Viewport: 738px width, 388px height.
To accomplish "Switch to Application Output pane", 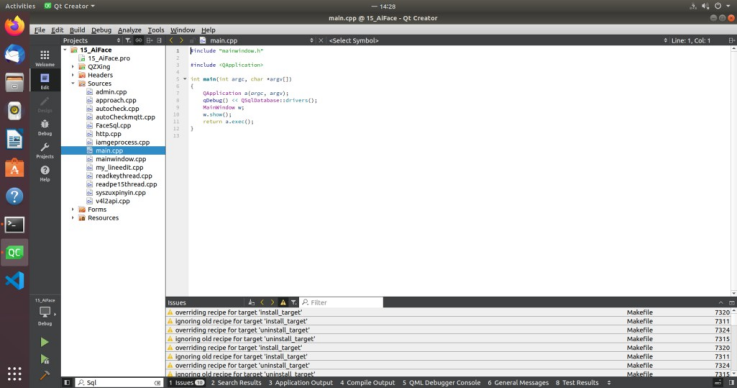I will 300,382.
